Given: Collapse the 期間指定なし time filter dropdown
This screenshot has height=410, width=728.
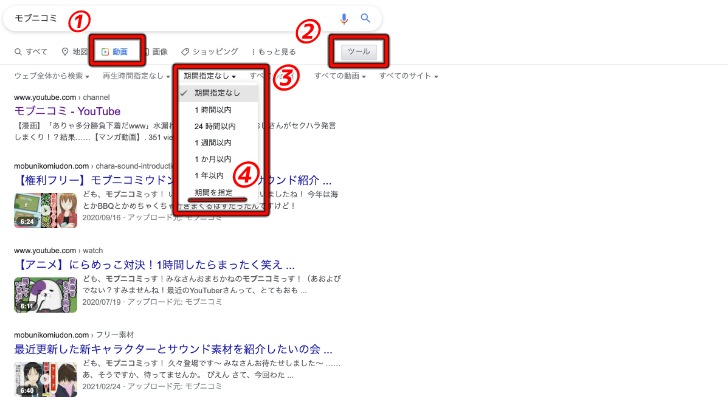Looking at the screenshot, I should tap(209, 76).
